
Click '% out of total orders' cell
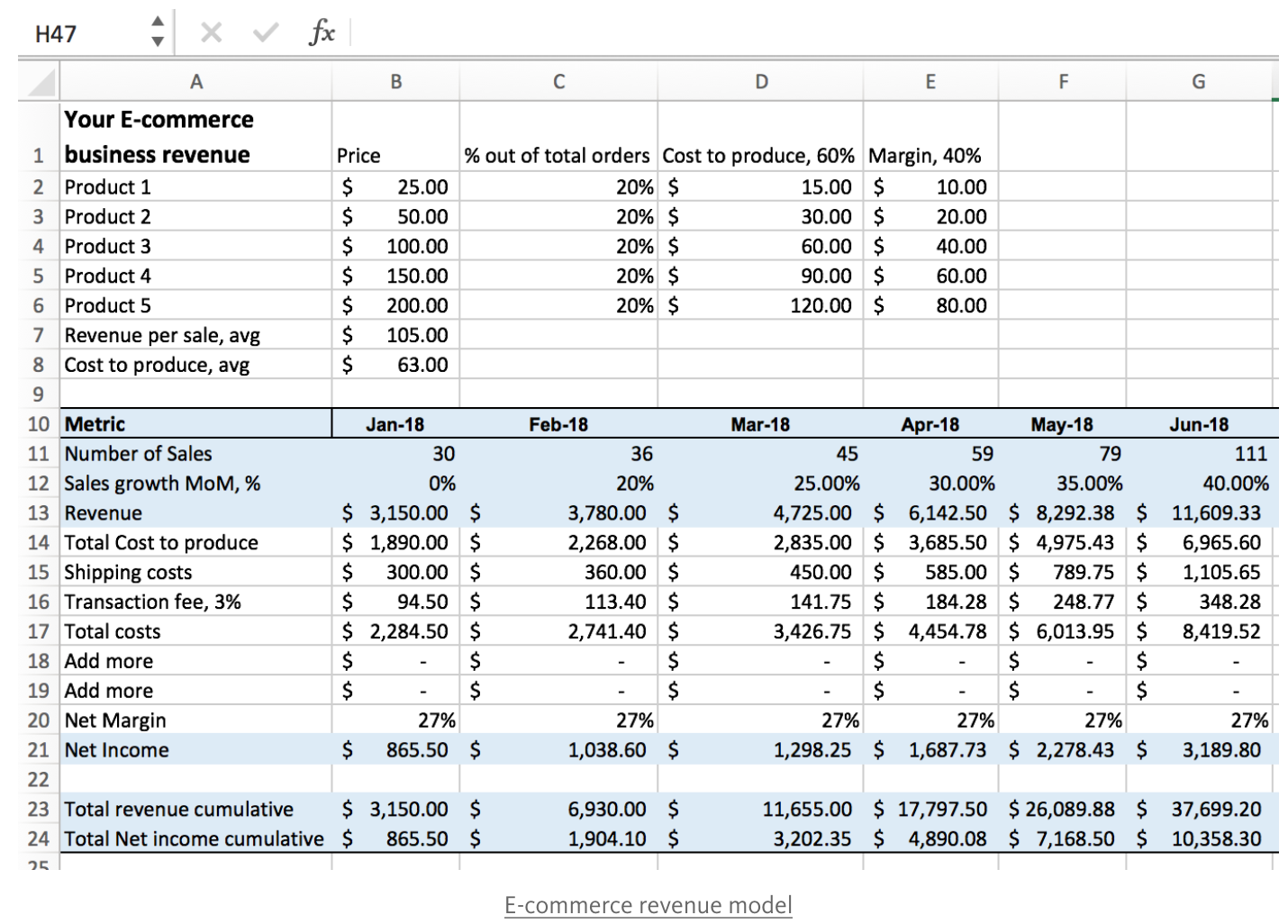point(558,136)
